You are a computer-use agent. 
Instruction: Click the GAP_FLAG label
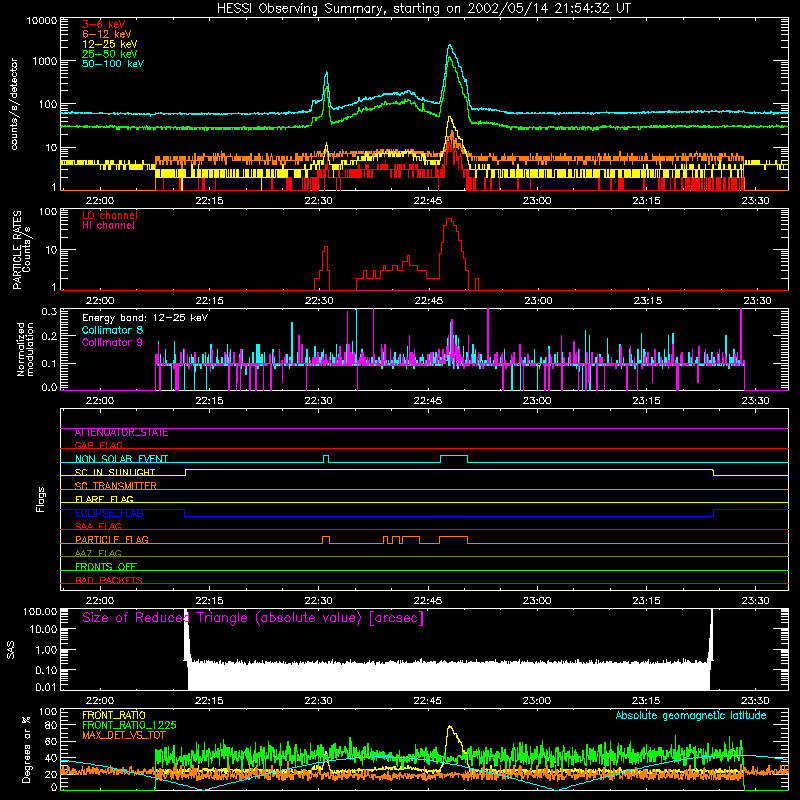click(x=98, y=445)
